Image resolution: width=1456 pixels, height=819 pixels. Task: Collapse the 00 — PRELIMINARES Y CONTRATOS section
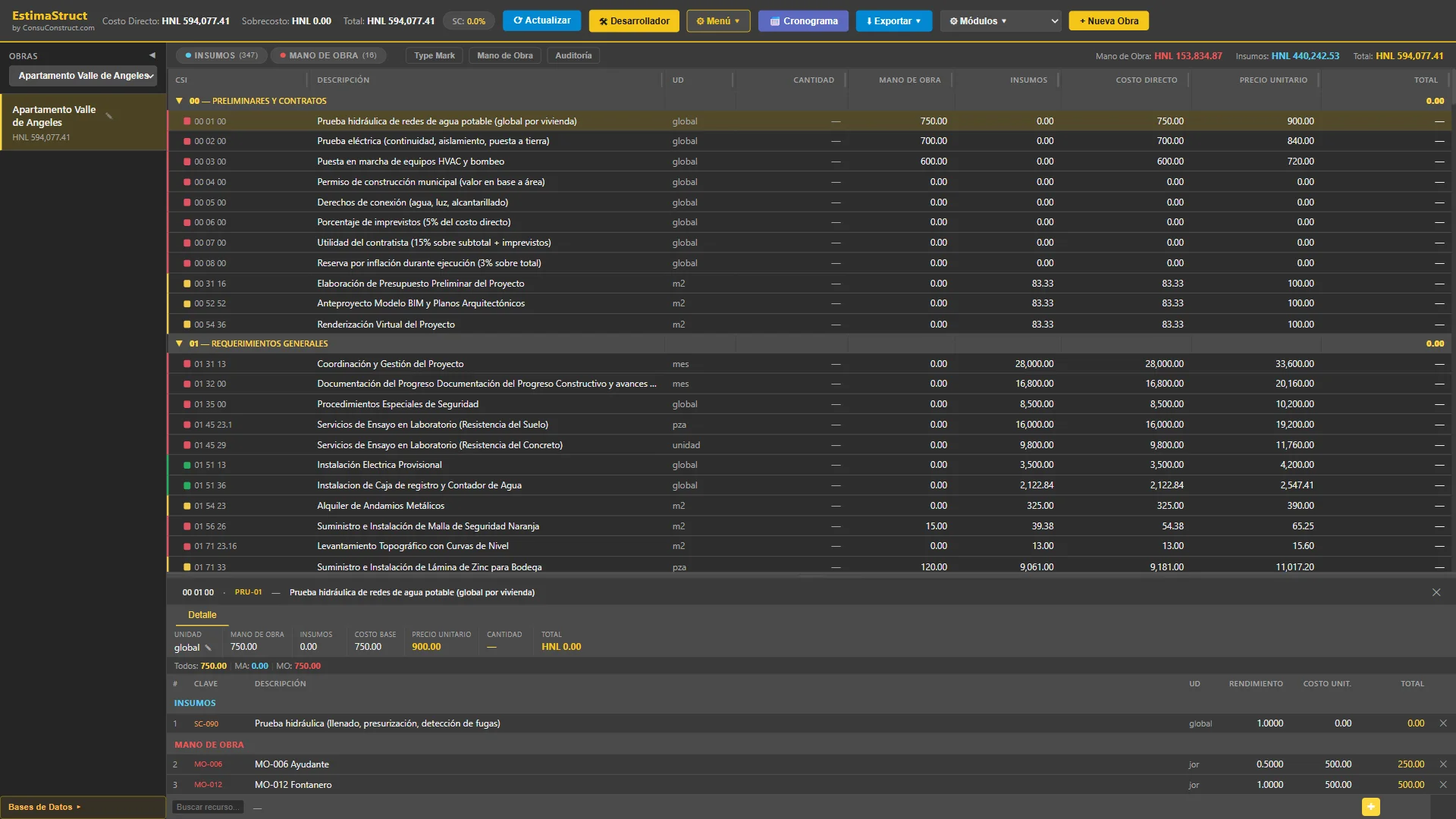(179, 101)
